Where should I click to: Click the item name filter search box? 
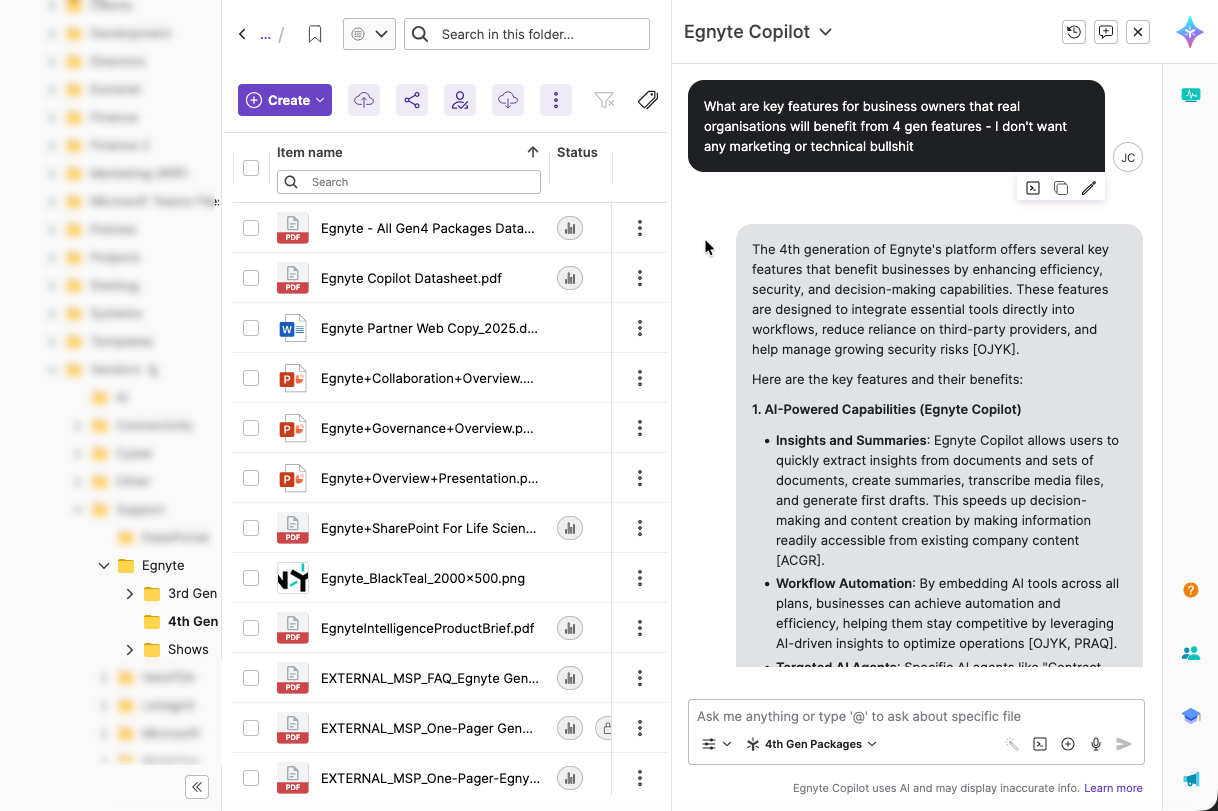pyautogui.click(x=409, y=182)
